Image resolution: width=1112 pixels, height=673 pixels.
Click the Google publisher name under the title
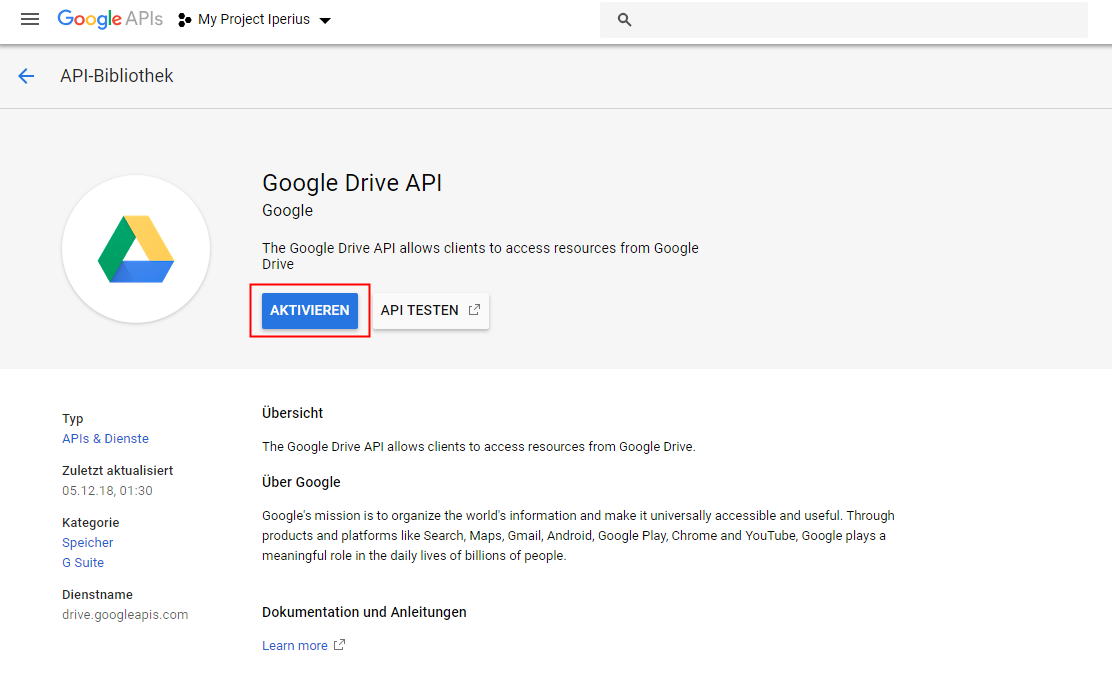click(287, 211)
